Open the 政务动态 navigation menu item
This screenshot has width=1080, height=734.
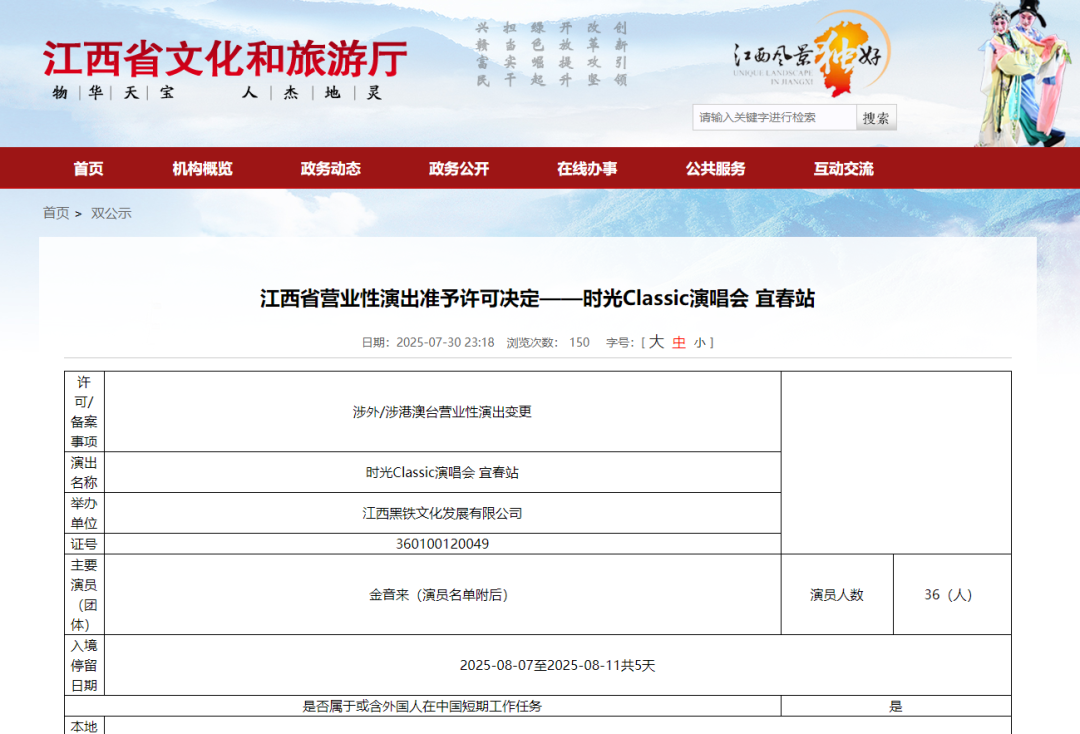pyautogui.click(x=331, y=169)
